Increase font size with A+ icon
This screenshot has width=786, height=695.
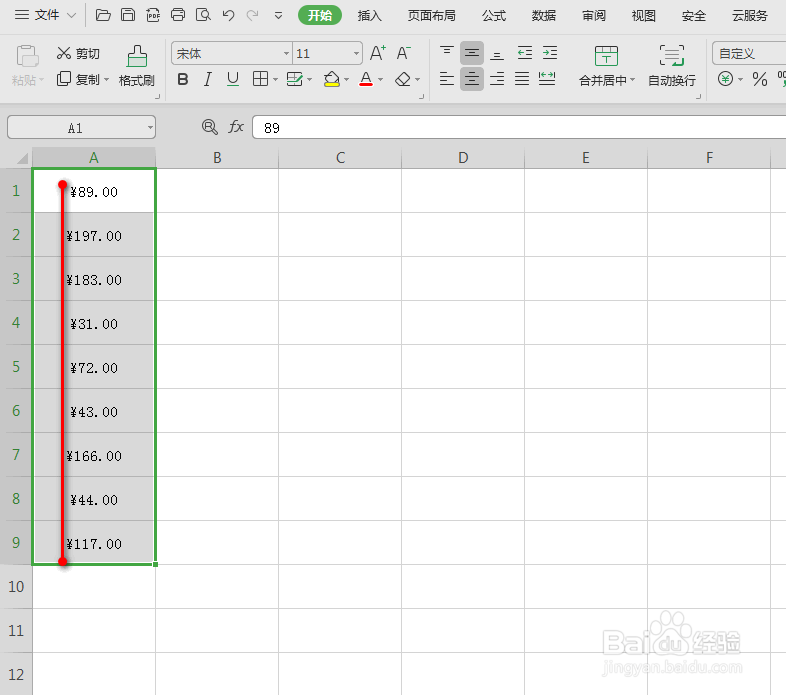point(377,53)
